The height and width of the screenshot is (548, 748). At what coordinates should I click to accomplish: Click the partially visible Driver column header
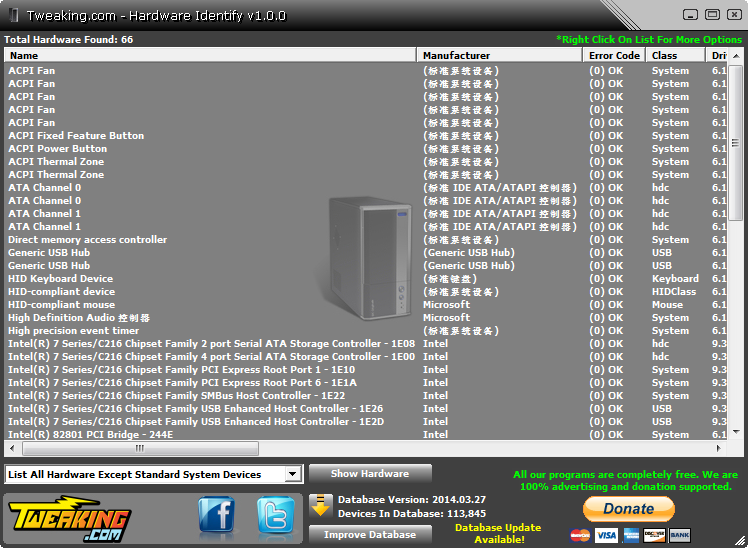click(x=717, y=55)
